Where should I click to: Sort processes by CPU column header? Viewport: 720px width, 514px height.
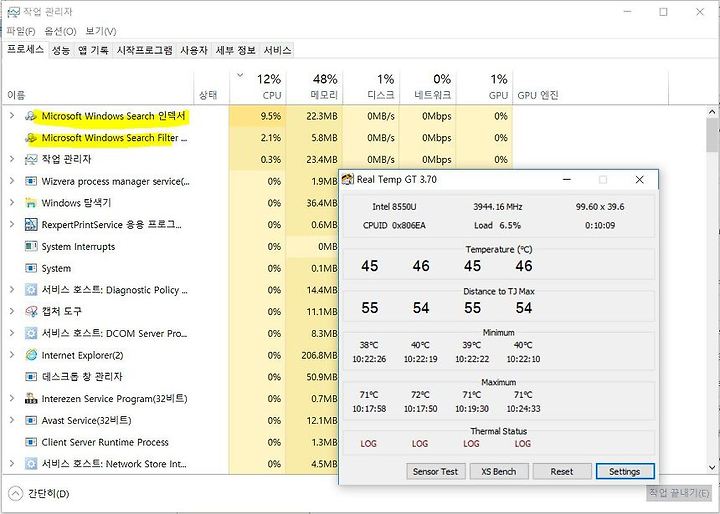(258, 87)
